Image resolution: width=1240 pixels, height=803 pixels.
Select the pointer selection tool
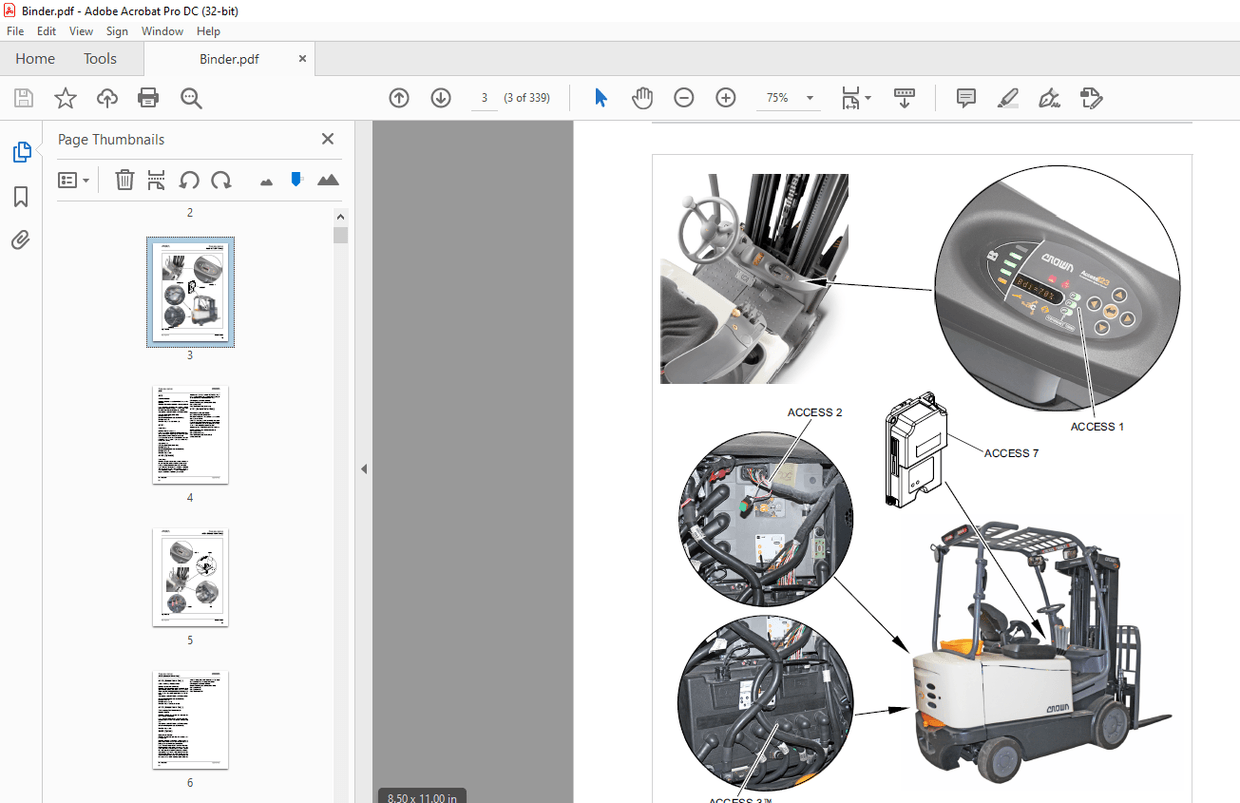[x=600, y=97]
